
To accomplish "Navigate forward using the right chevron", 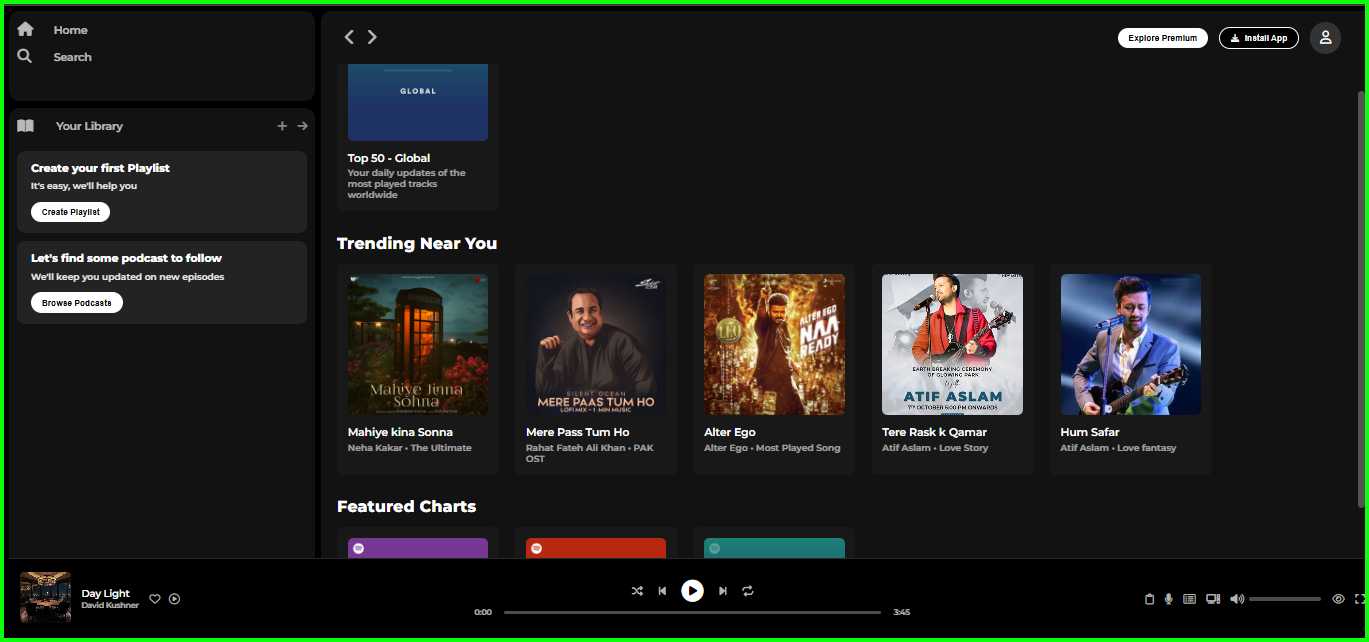I will (371, 36).
